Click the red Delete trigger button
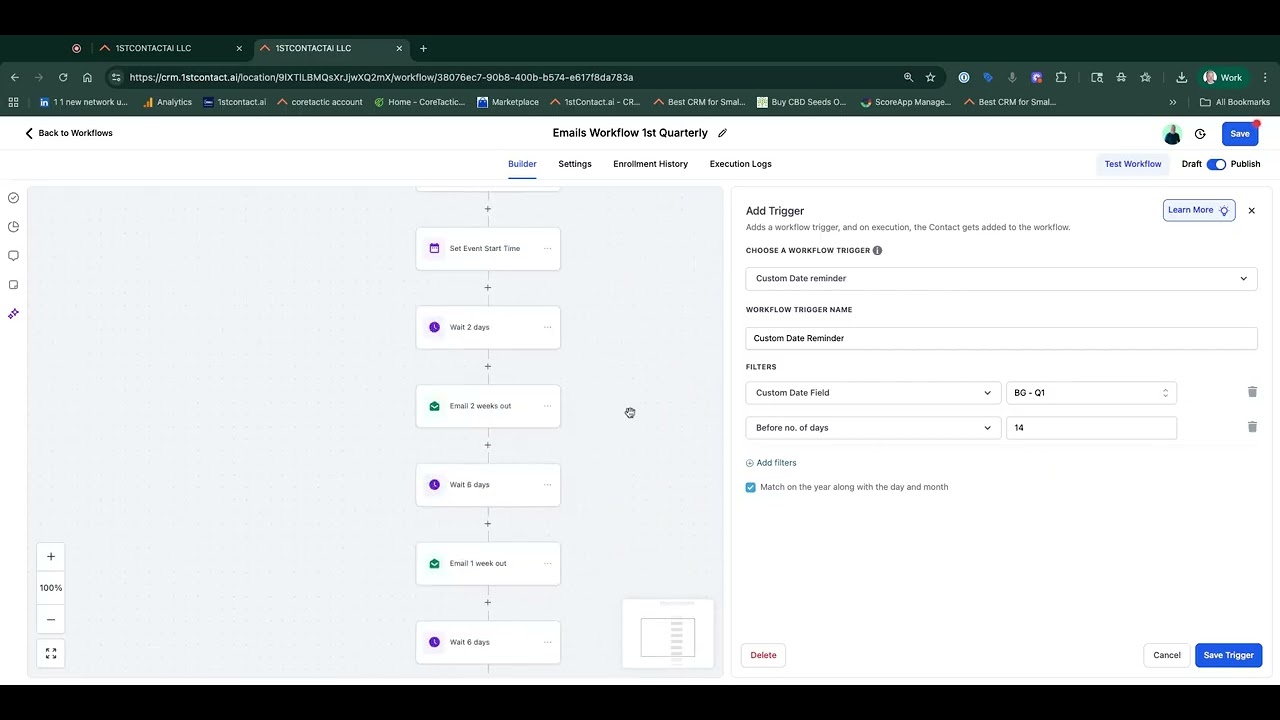This screenshot has height=720, width=1280. pos(763,655)
